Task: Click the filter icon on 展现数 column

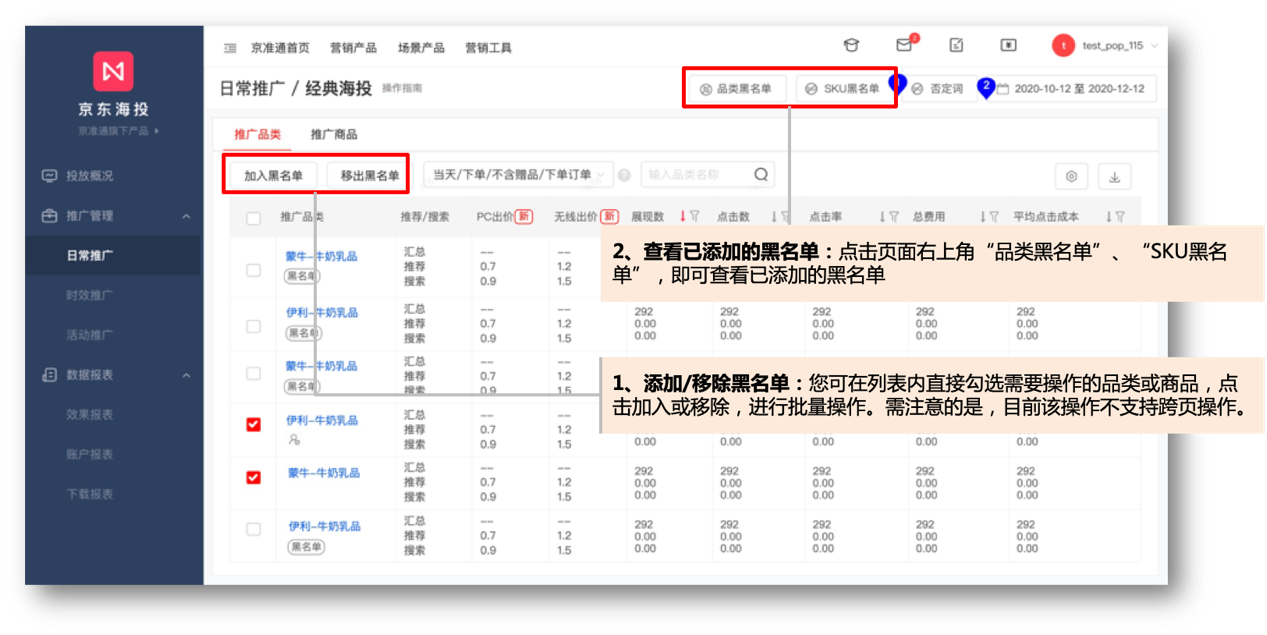Action: [x=694, y=217]
